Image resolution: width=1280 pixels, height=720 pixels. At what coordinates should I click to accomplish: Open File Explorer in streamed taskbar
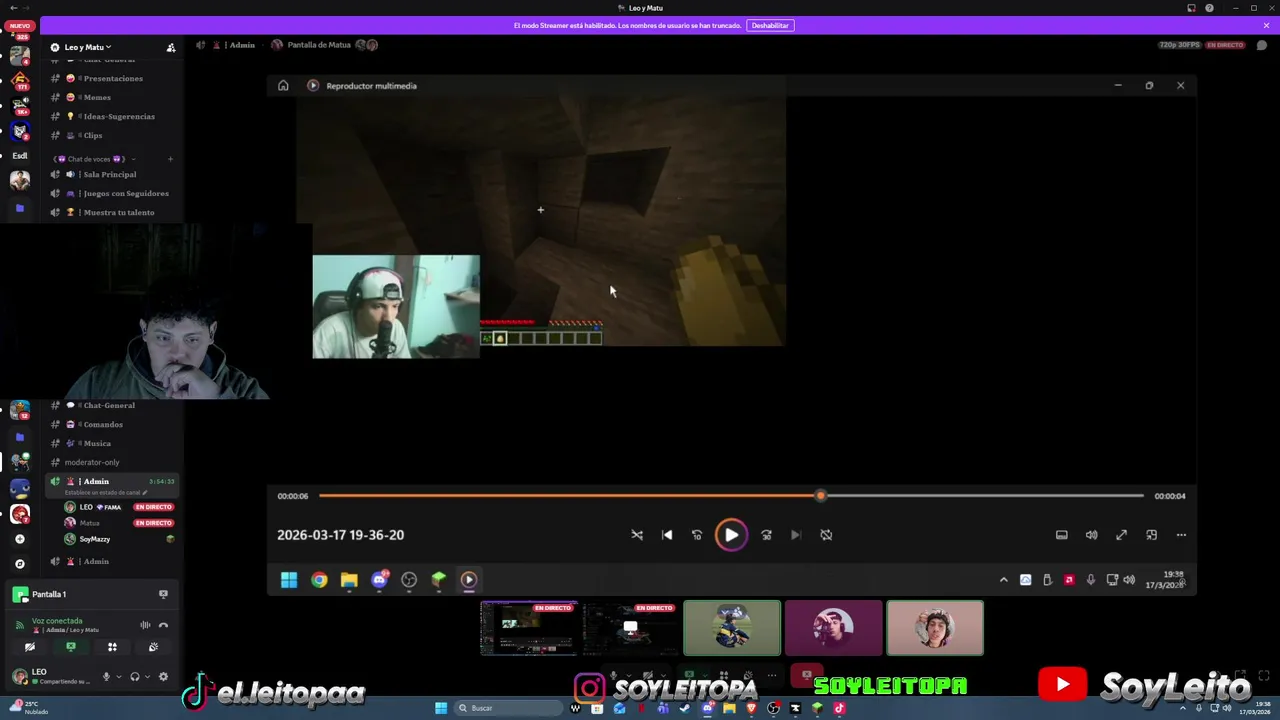[x=349, y=580]
